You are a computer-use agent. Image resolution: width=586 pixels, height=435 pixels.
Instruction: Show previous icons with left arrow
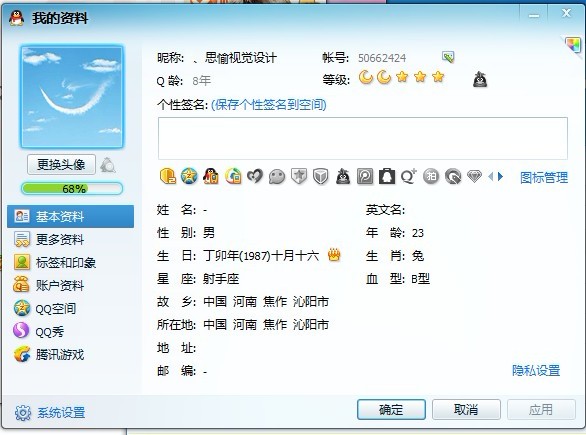(x=491, y=176)
